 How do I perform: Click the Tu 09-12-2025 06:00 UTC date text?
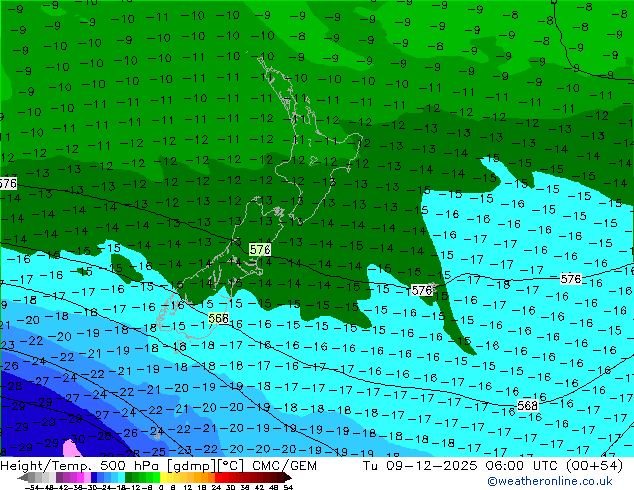tap(461, 466)
